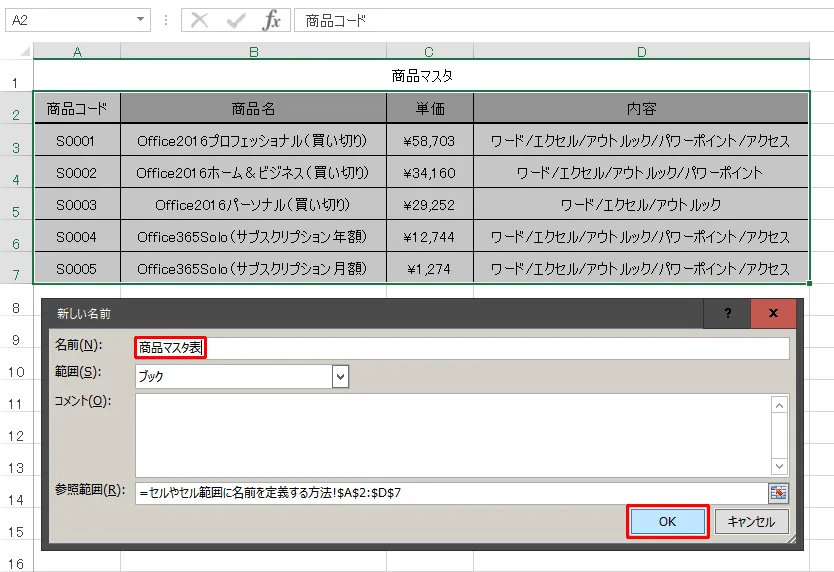Click the 内容 header cell
This screenshot has height=572, width=834.
pyautogui.click(x=641, y=108)
